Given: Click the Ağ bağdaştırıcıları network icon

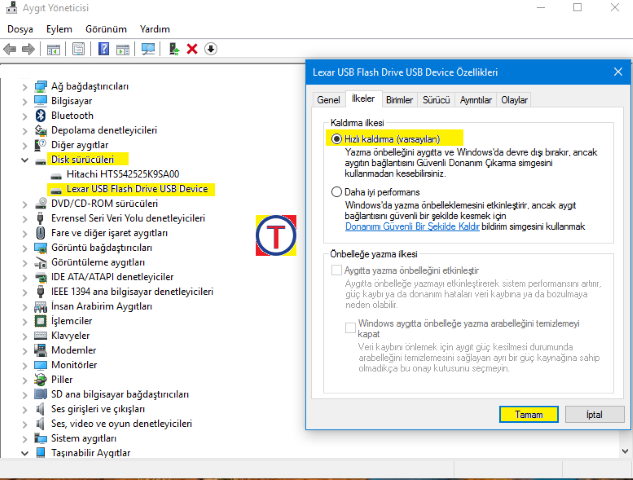Looking at the screenshot, I should [x=40, y=86].
